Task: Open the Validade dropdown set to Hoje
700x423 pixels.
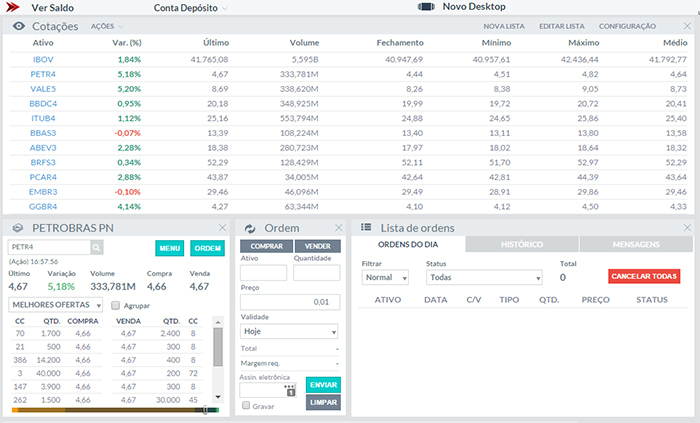Action: point(290,331)
